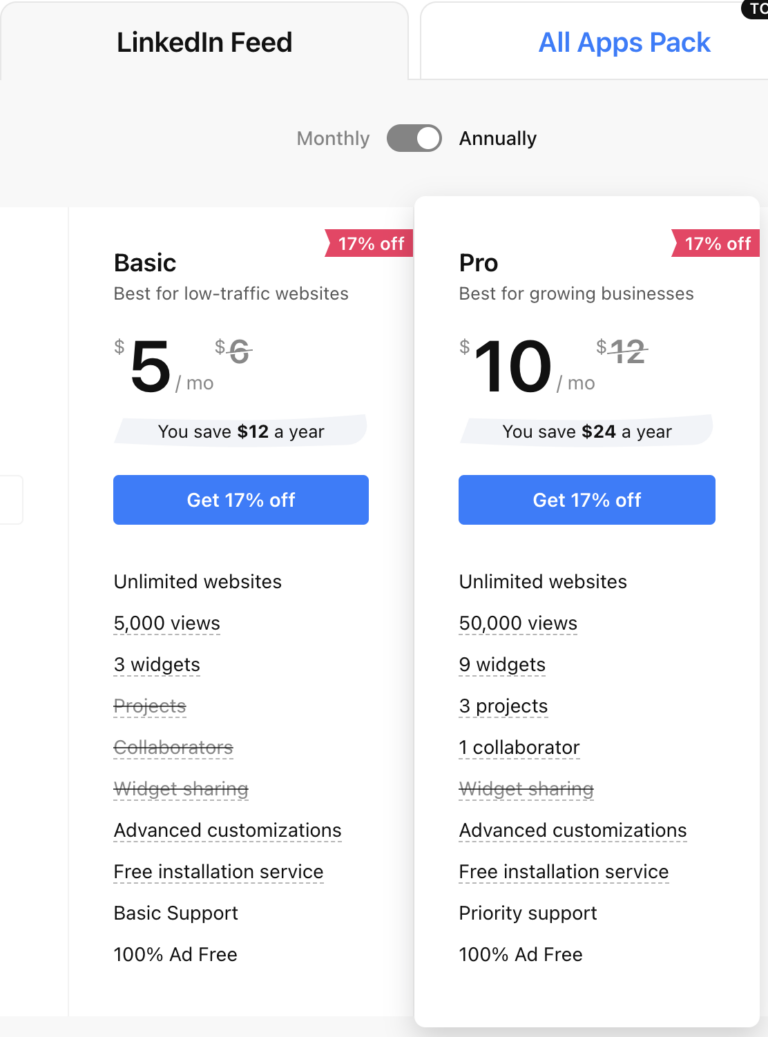The image size is (768, 1037).
Task: Click the Pro plan 17% off badge
Action: pos(717,244)
